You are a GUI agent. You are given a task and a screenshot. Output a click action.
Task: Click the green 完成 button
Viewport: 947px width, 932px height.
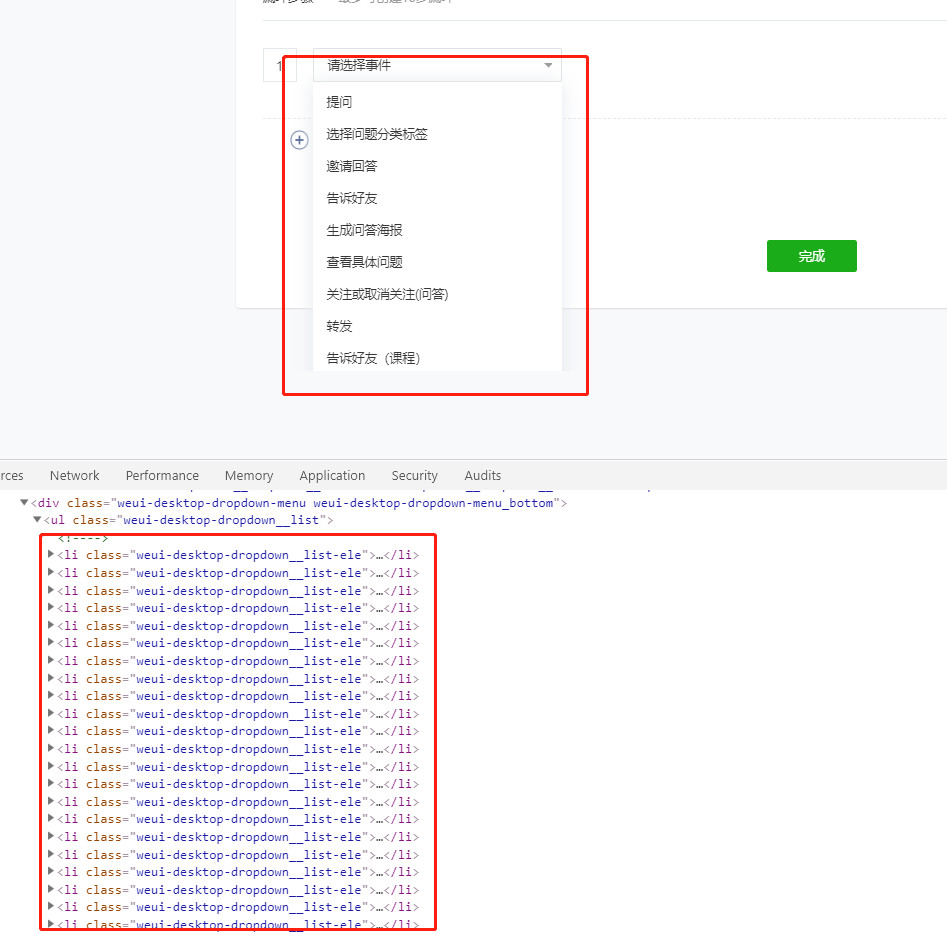812,256
